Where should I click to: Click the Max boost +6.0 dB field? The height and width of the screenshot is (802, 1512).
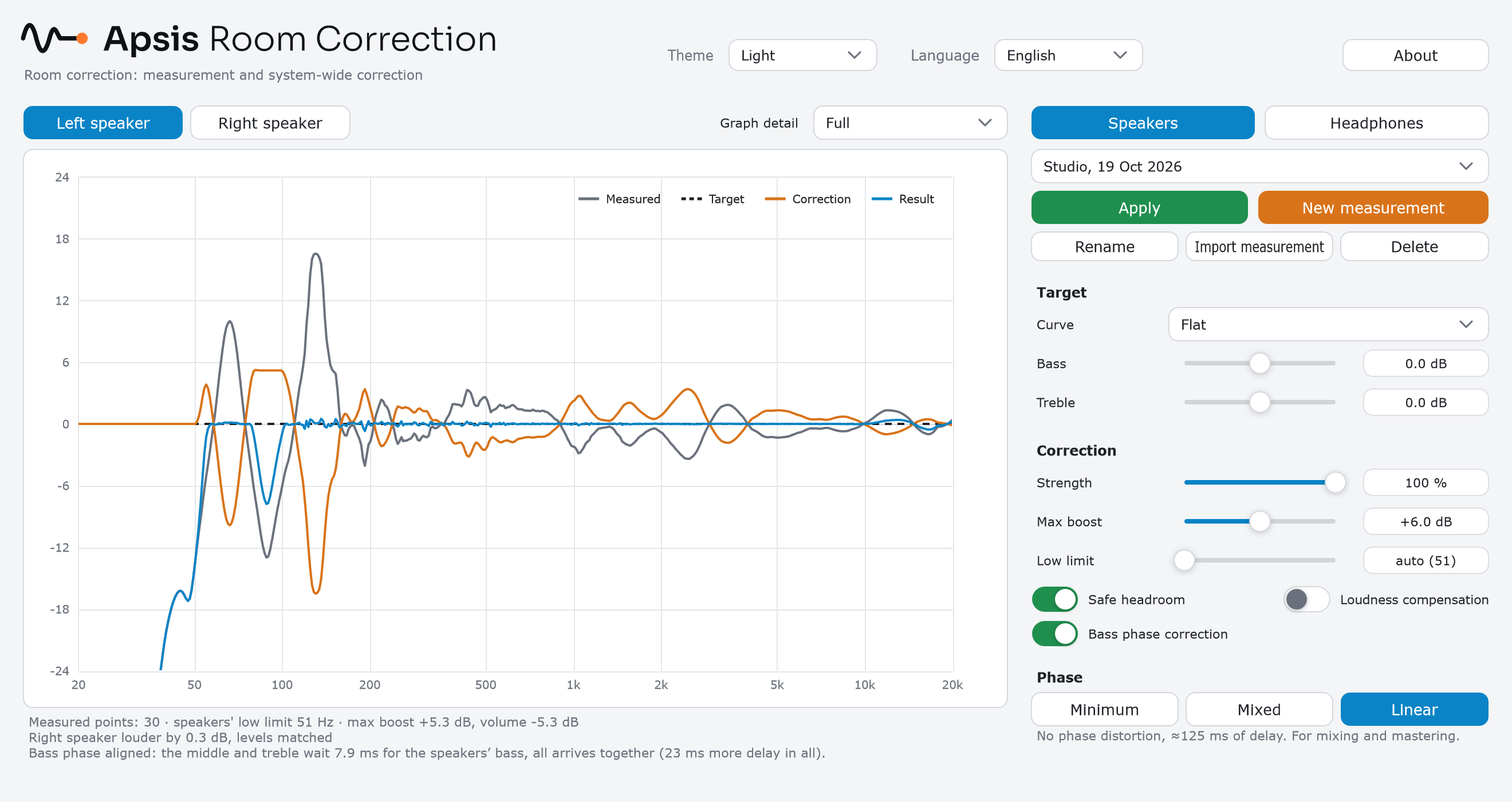[1425, 521]
